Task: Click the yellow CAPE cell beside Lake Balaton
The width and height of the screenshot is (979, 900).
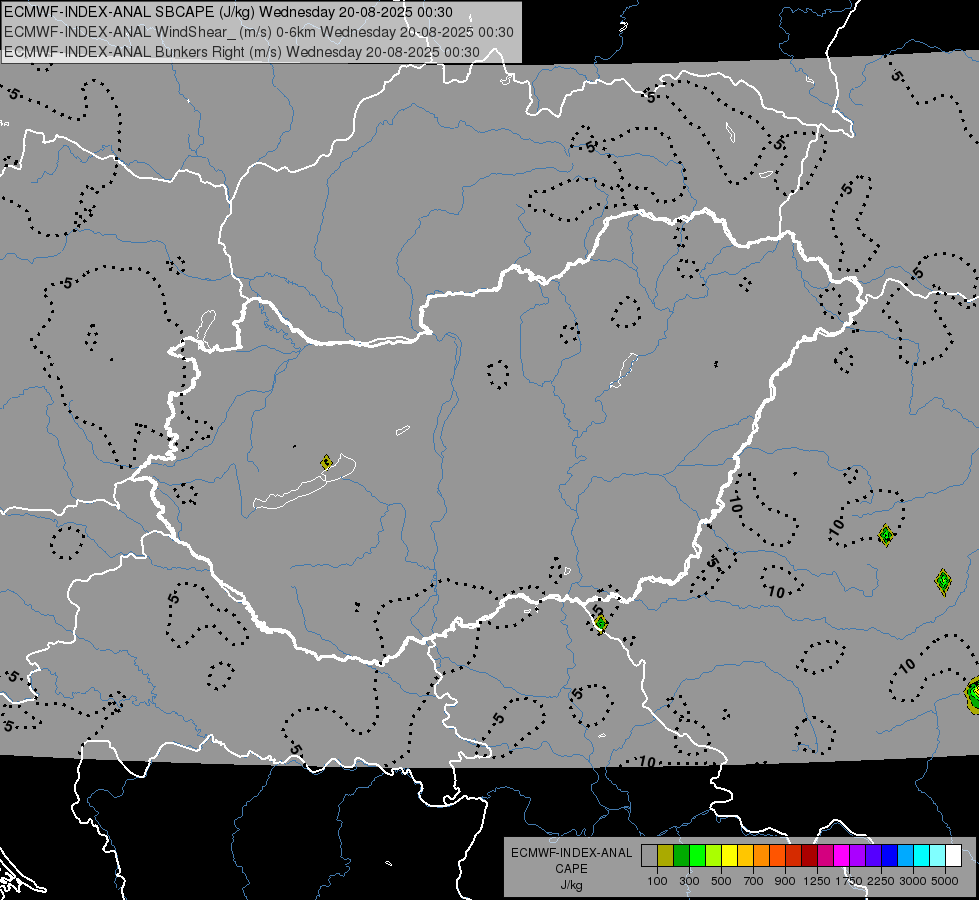Action: (326, 463)
